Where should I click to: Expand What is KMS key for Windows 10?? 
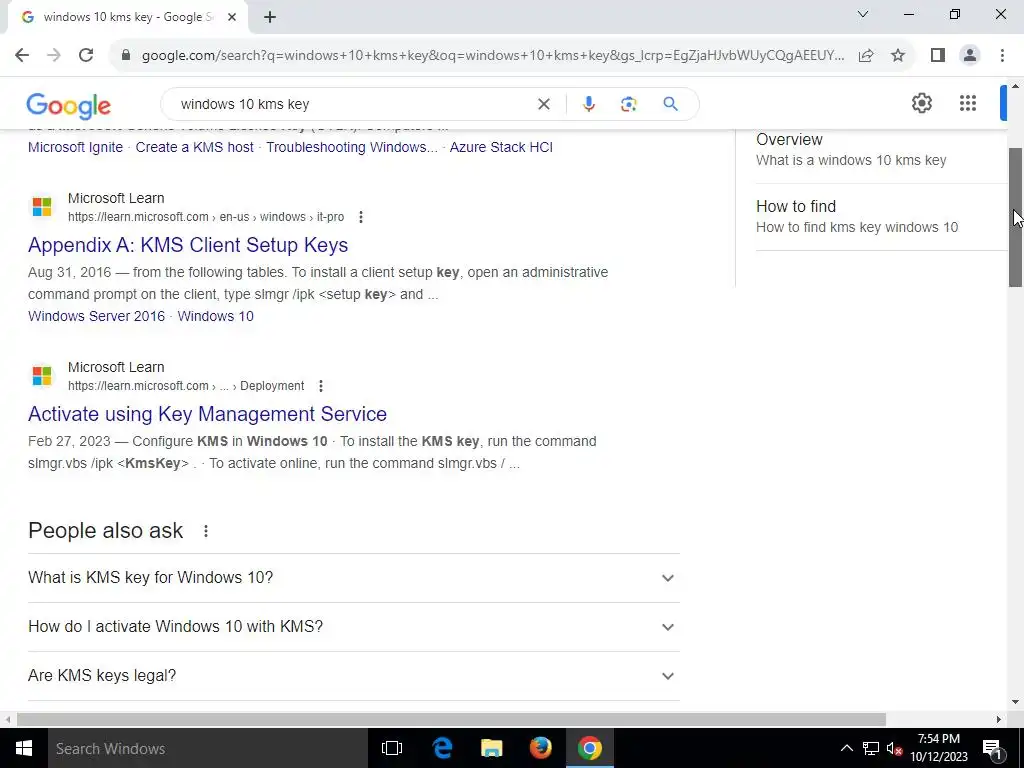point(354,578)
